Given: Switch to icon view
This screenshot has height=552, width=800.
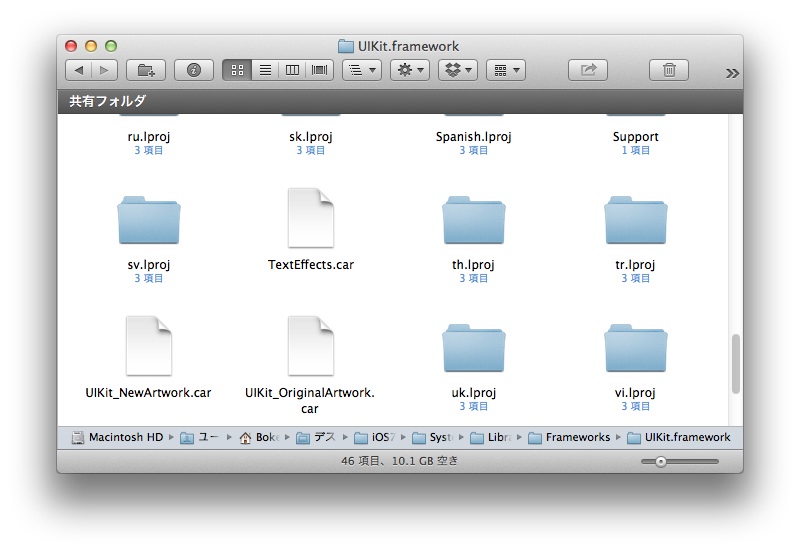Looking at the screenshot, I should pyautogui.click(x=237, y=70).
